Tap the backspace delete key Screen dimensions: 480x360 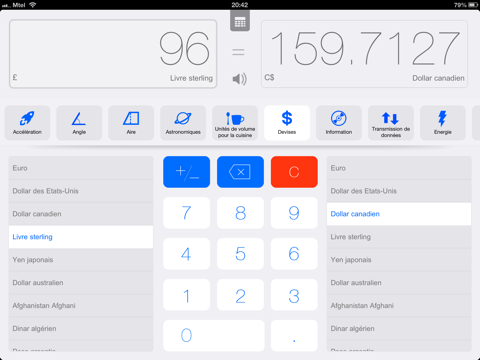pyautogui.click(x=240, y=172)
